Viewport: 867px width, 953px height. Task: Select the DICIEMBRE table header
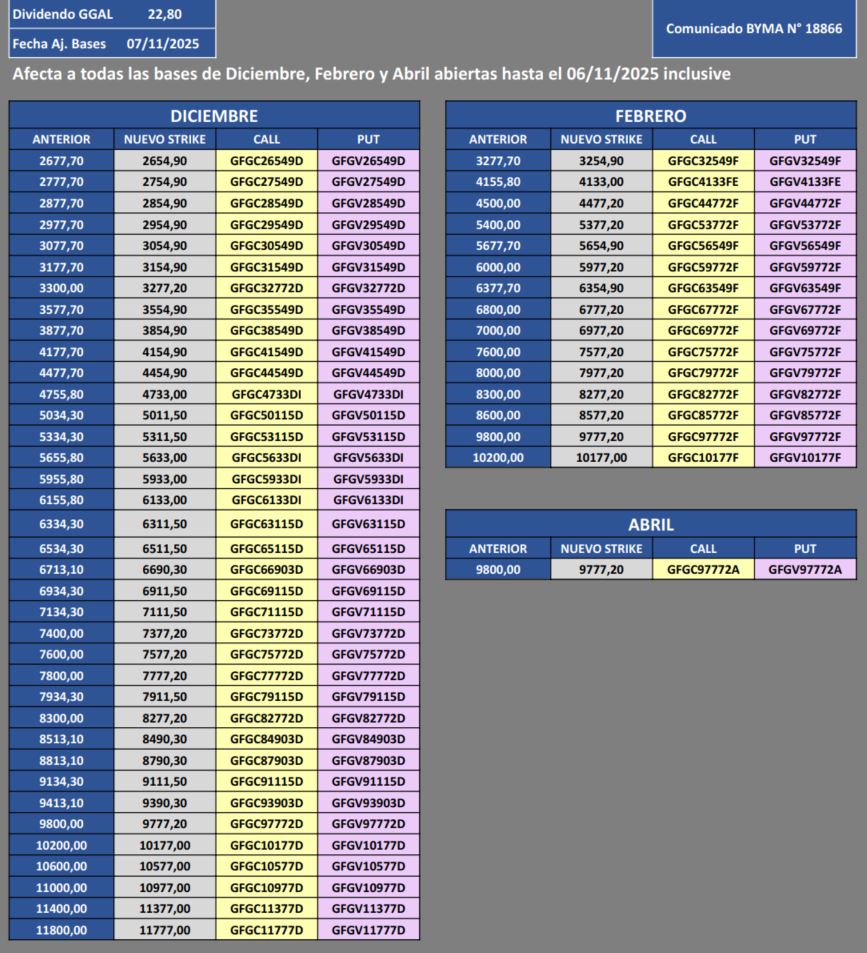click(x=214, y=114)
